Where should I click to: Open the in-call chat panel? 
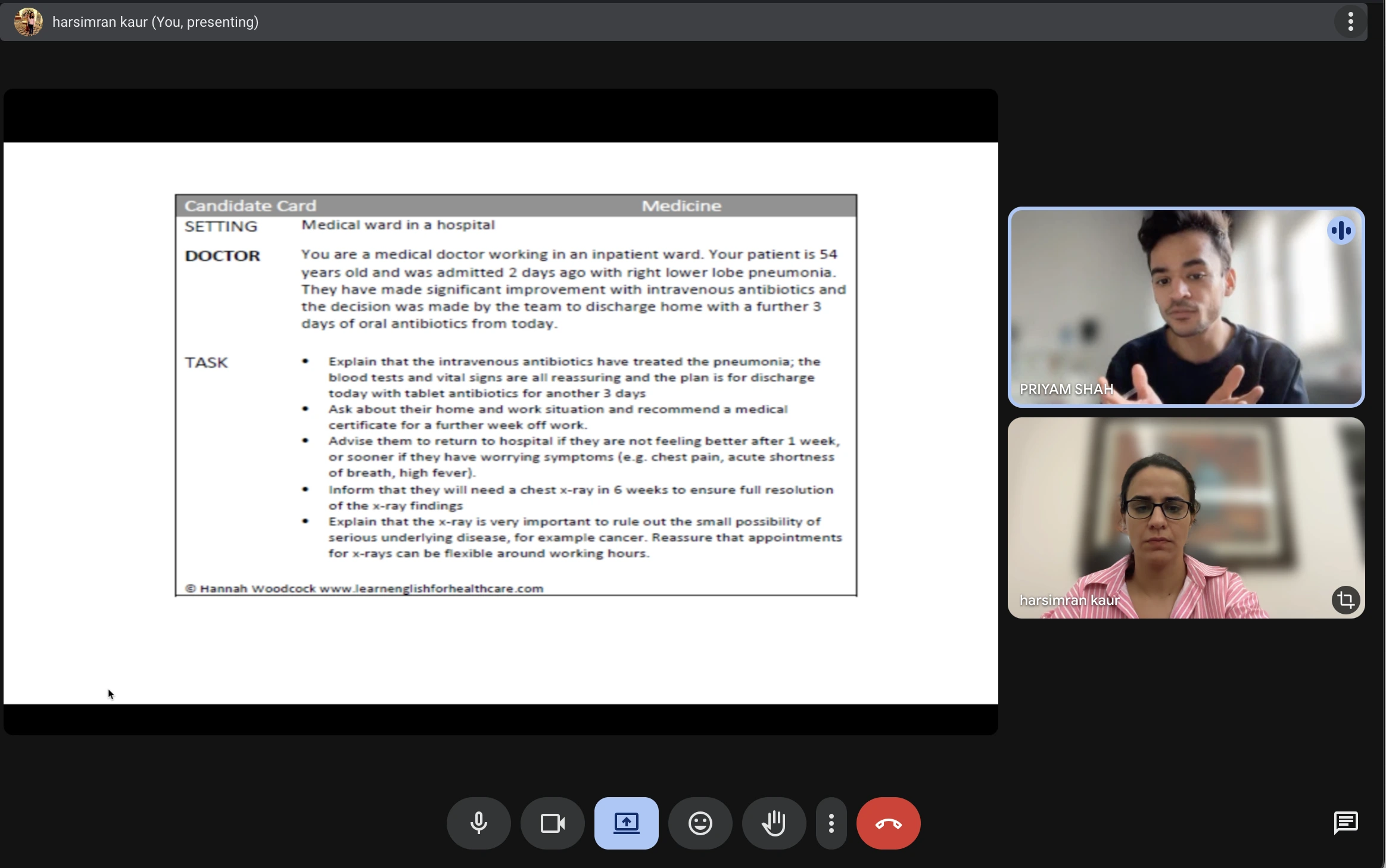coord(1345,823)
